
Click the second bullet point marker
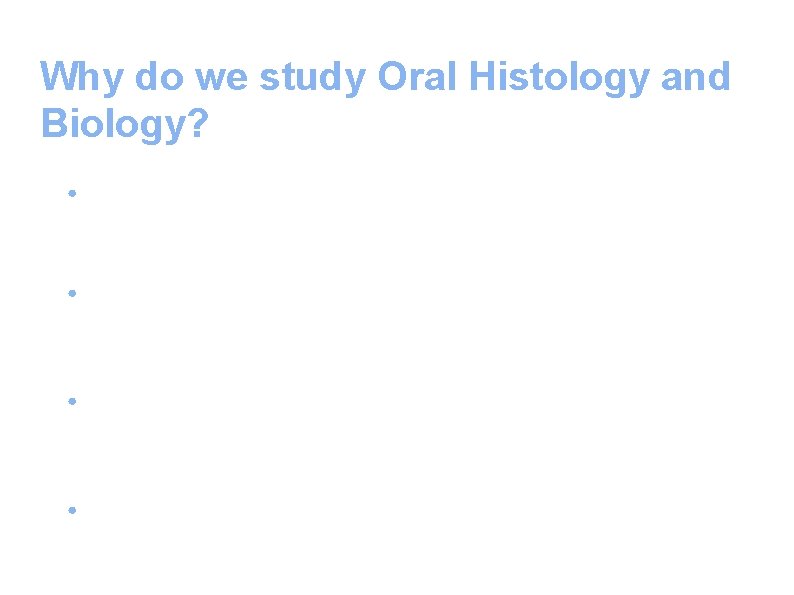(73, 293)
